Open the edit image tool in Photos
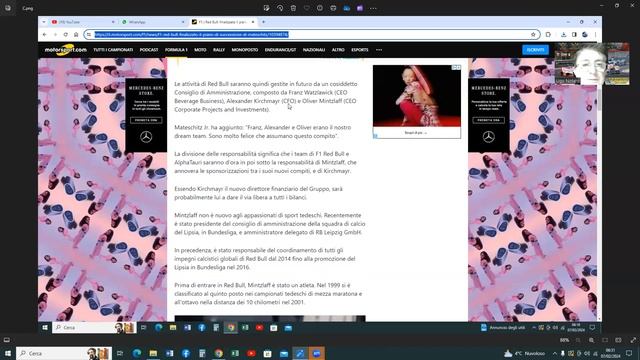 (x=267, y=8)
